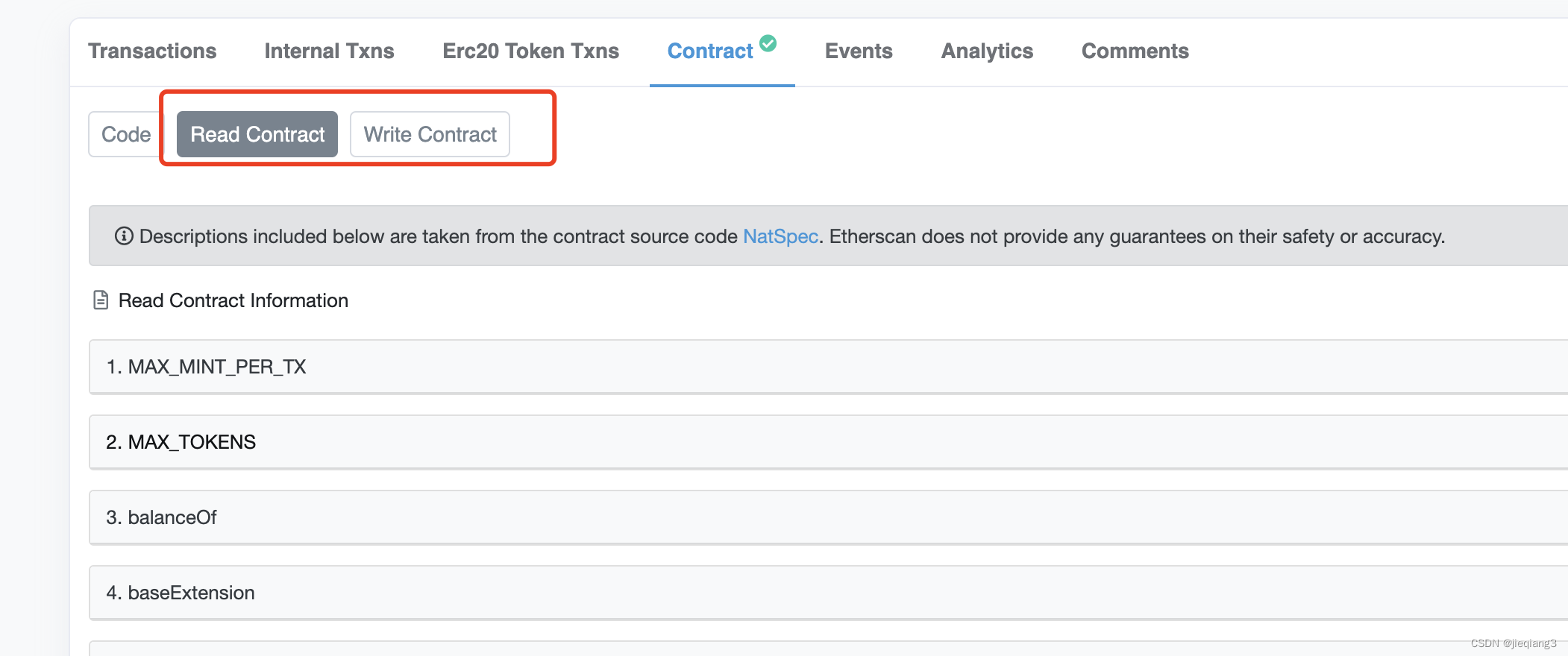Open the Analytics tab

click(987, 51)
